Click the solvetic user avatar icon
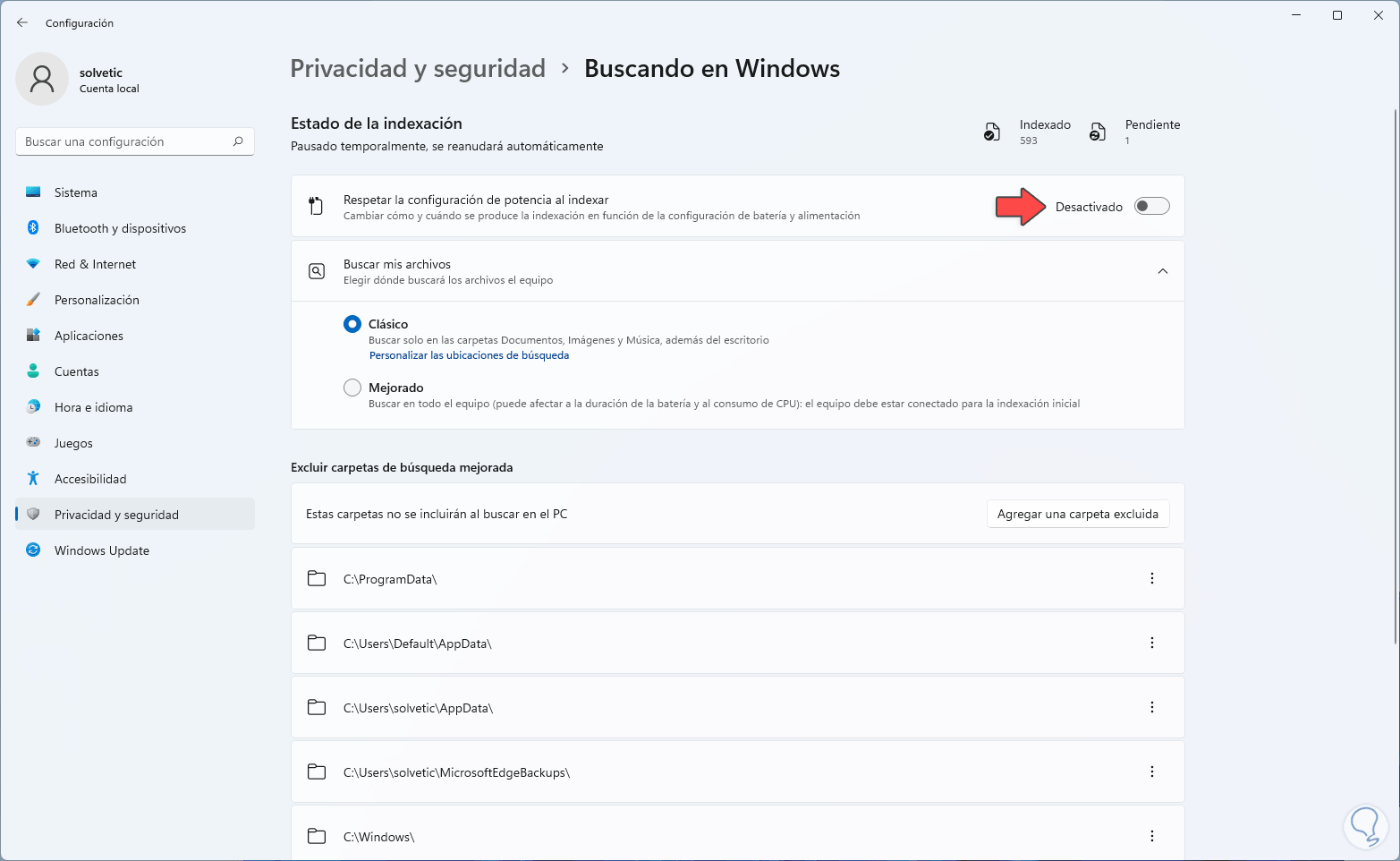1400x861 pixels. tap(42, 79)
